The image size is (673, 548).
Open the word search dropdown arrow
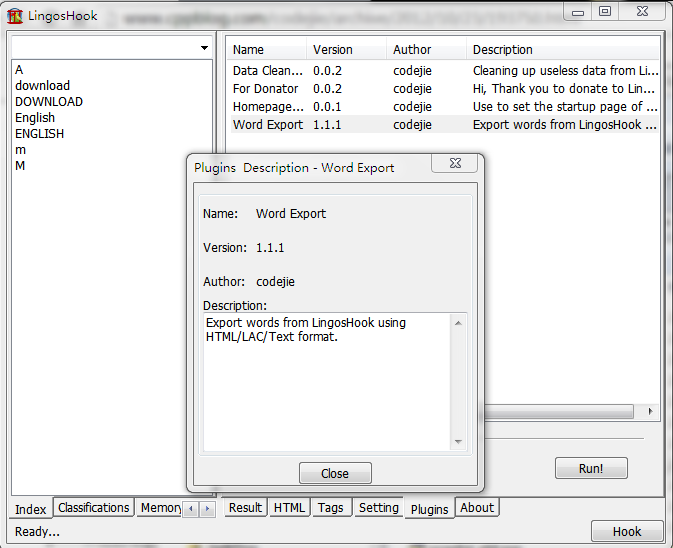204,48
